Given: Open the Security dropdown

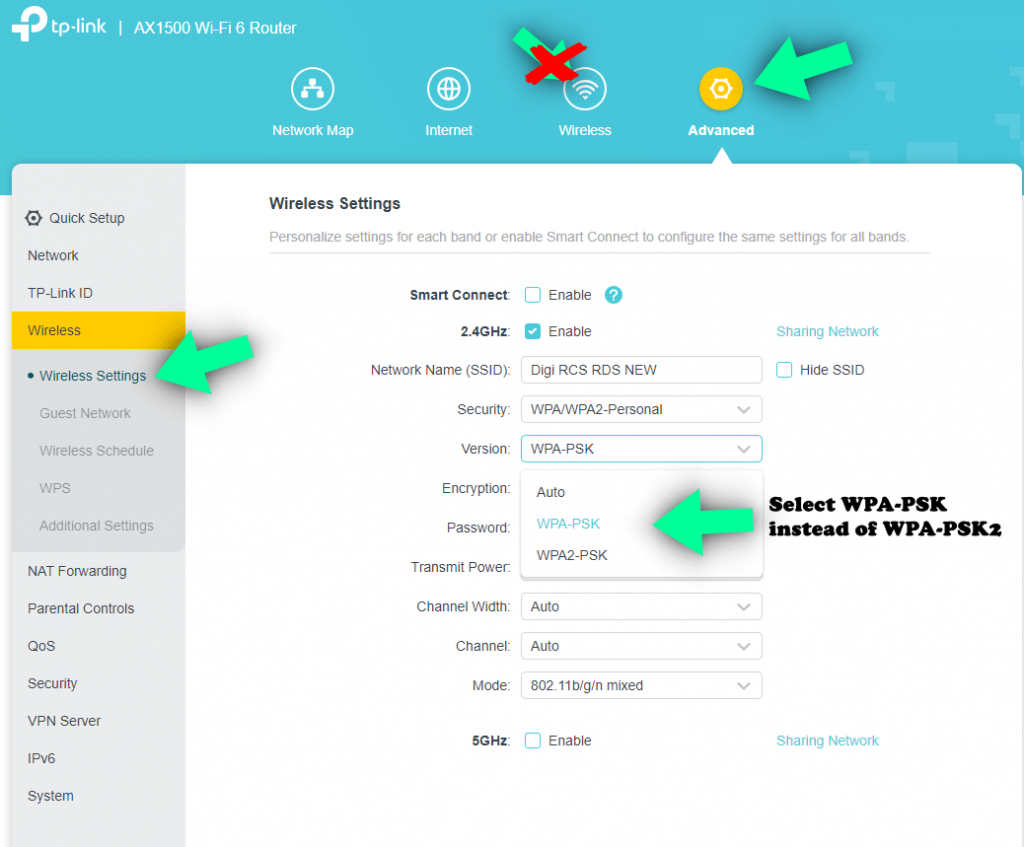Looking at the screenshot, I should pos(641,409).
